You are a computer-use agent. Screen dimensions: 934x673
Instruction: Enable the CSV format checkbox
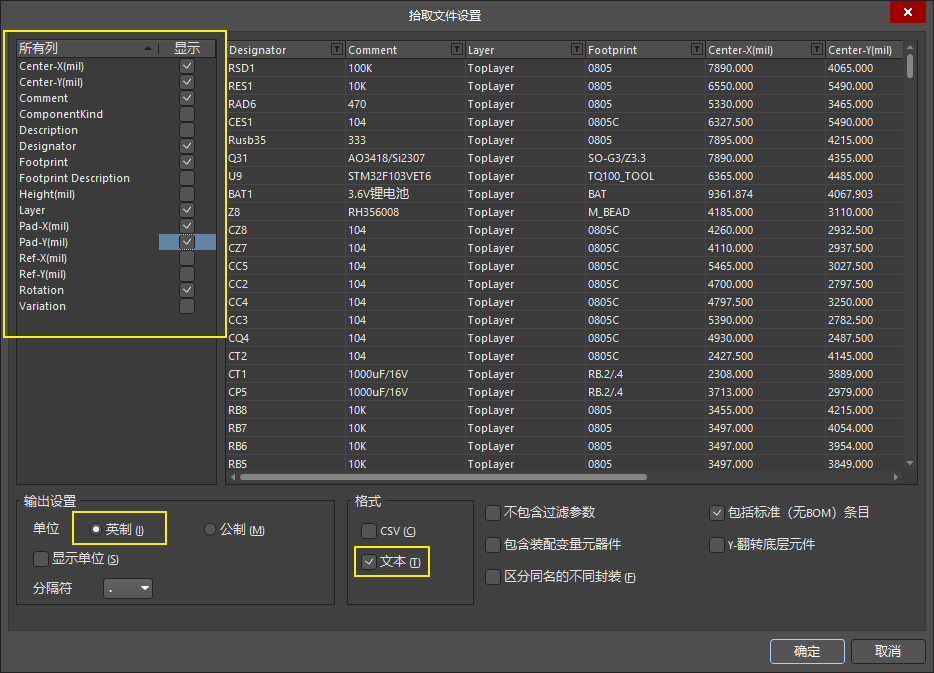point(369,531)
